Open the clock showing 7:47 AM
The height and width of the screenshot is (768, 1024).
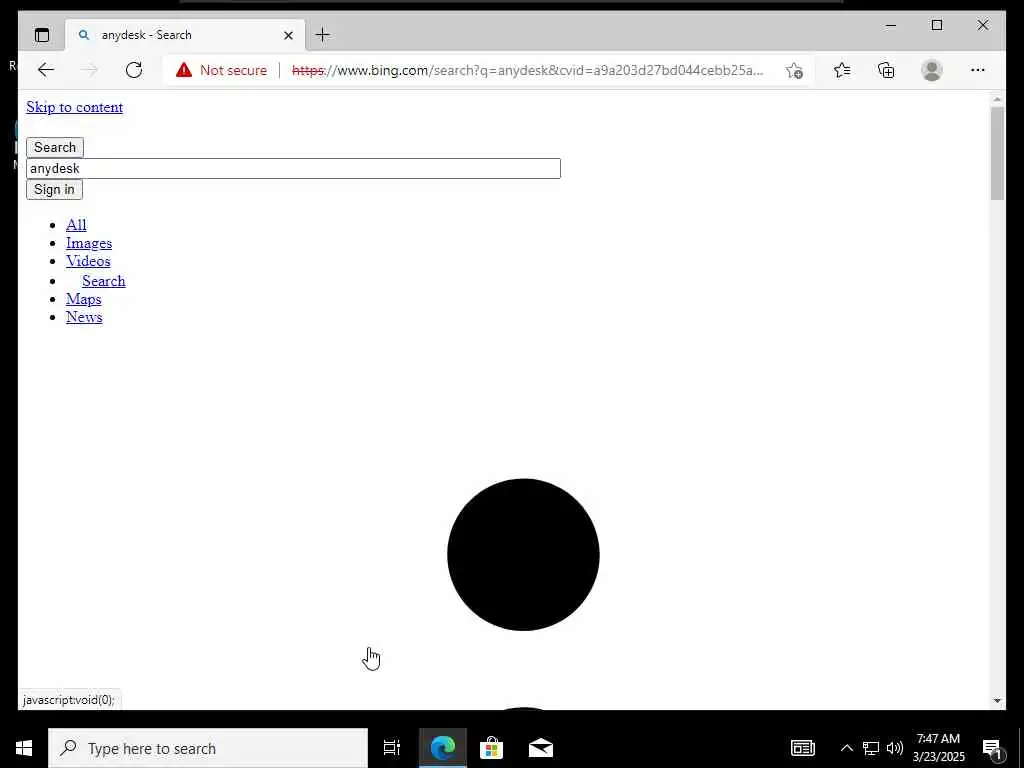pos(938,748)
